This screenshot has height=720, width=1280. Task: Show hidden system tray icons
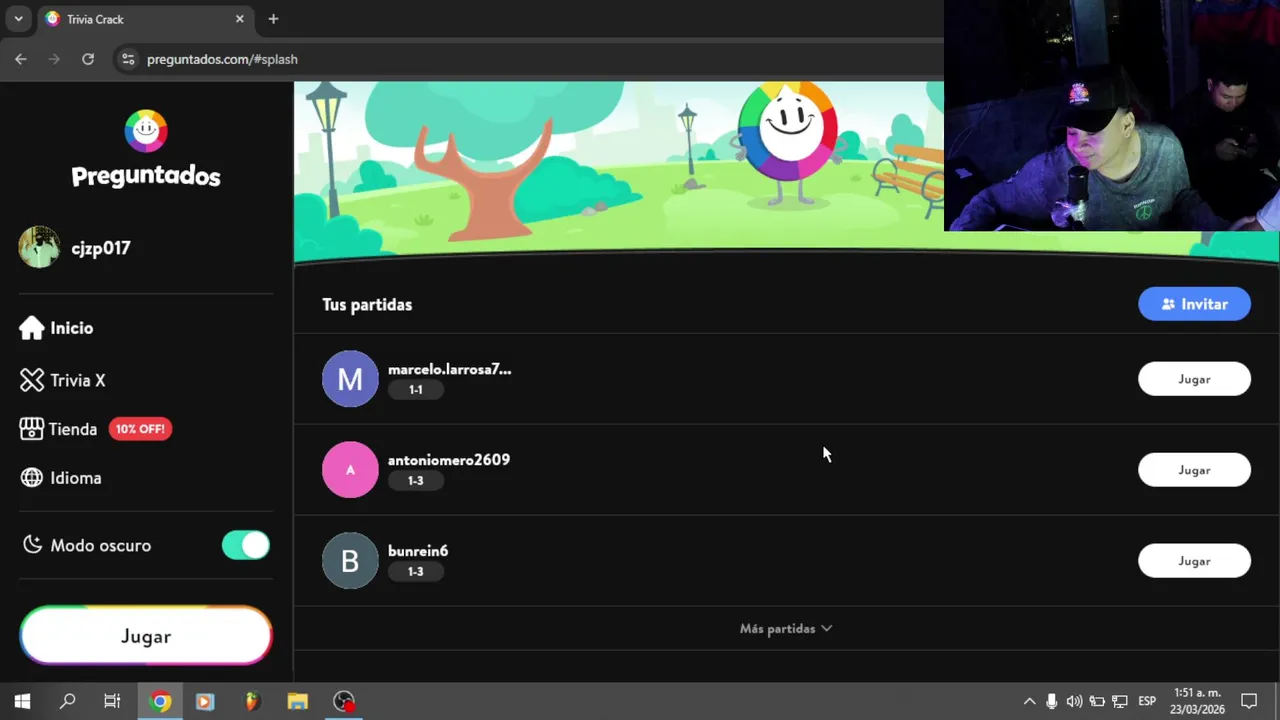(1029, 701)
